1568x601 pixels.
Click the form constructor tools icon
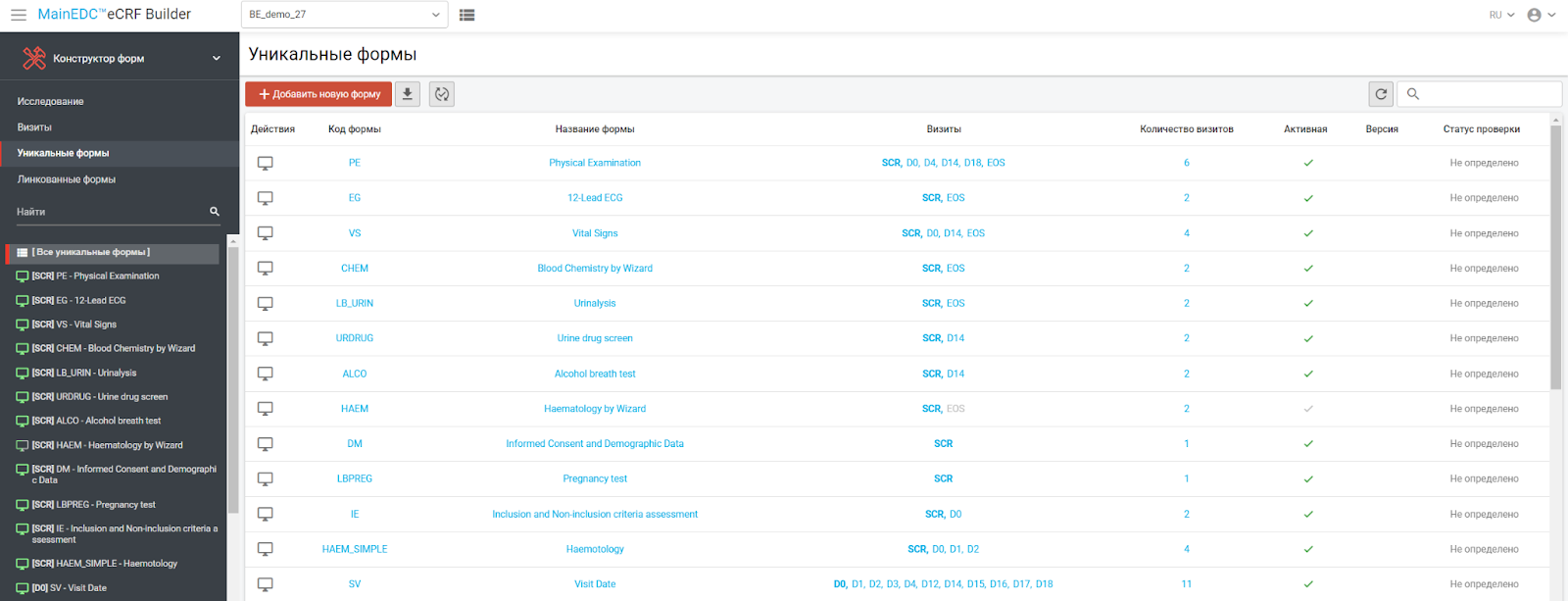[x=34, y=59]
